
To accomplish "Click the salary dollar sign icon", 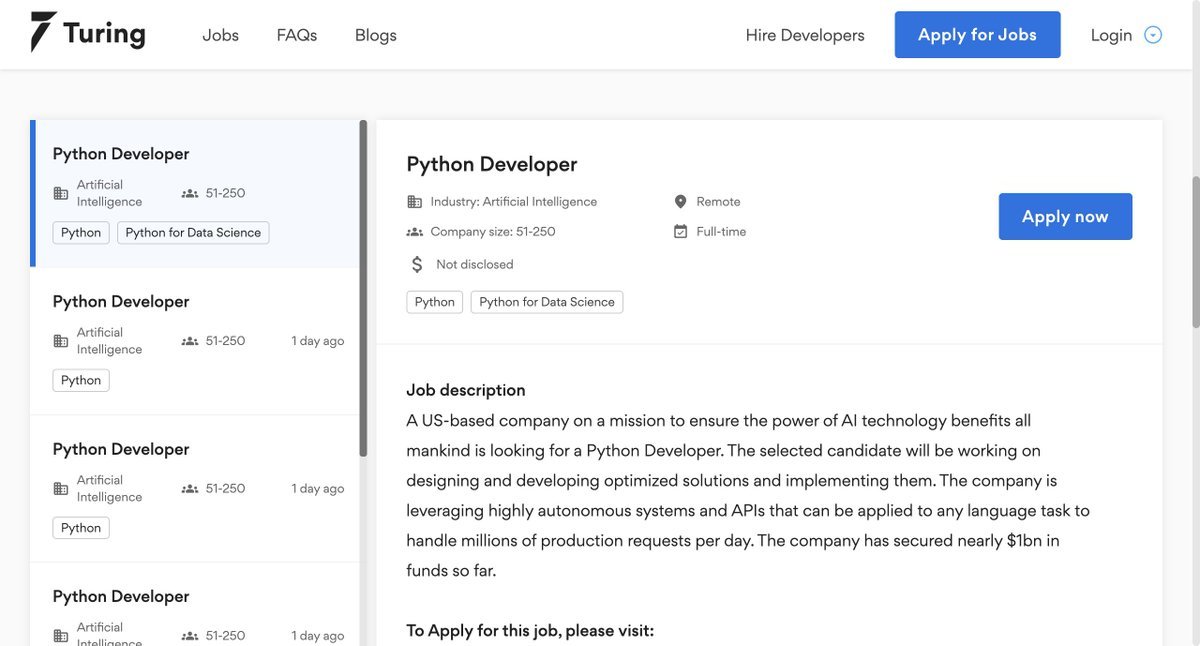I will [416, 263].
